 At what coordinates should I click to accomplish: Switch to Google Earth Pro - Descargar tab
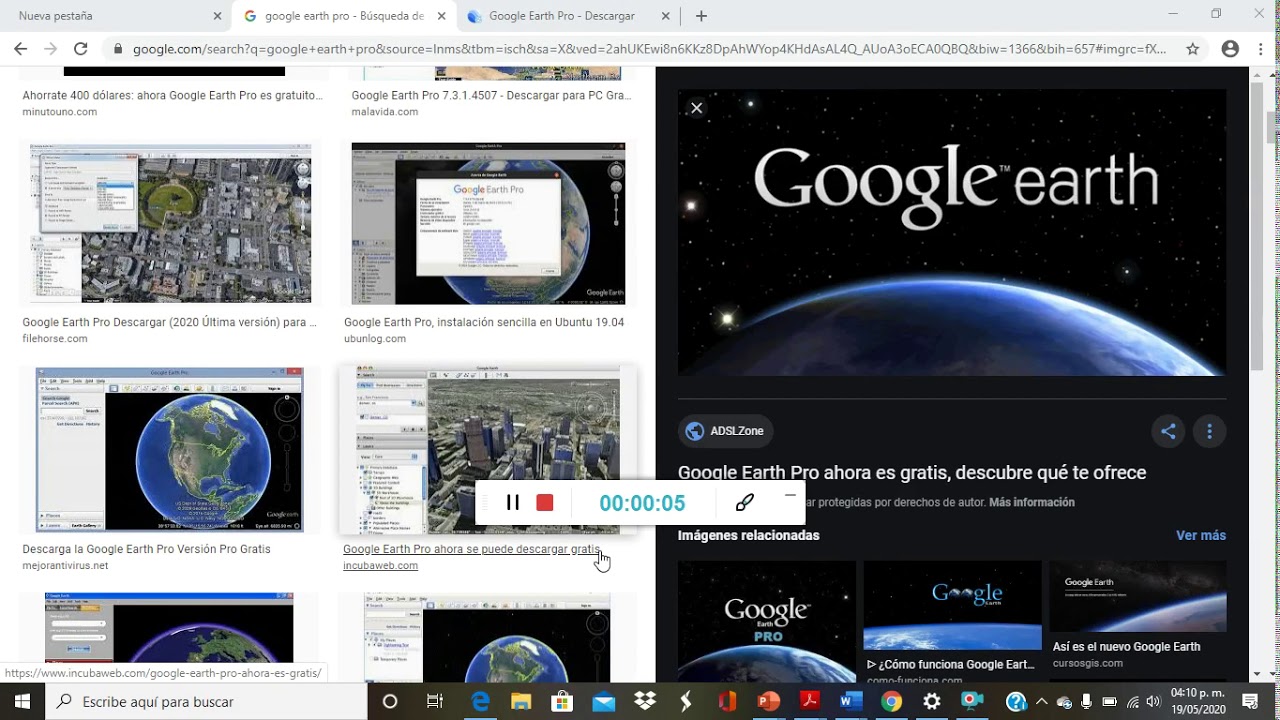pos(568,16)
